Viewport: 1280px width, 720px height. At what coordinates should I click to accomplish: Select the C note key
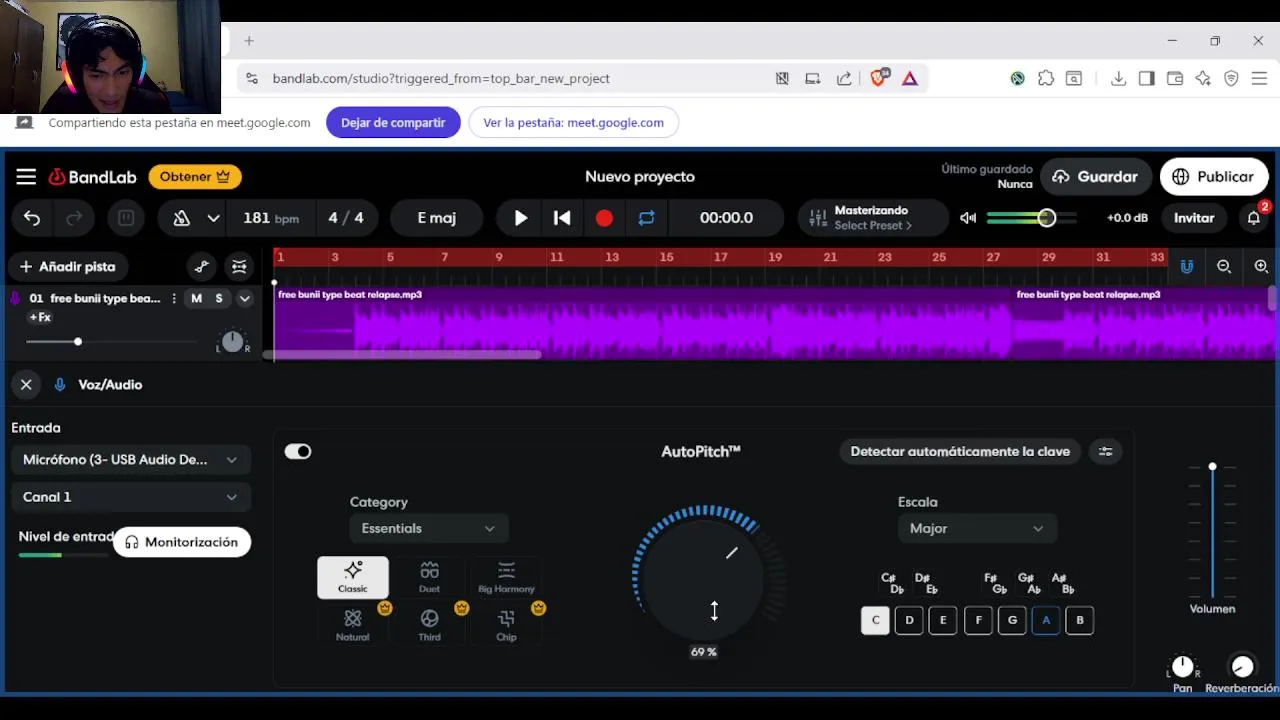875,621
